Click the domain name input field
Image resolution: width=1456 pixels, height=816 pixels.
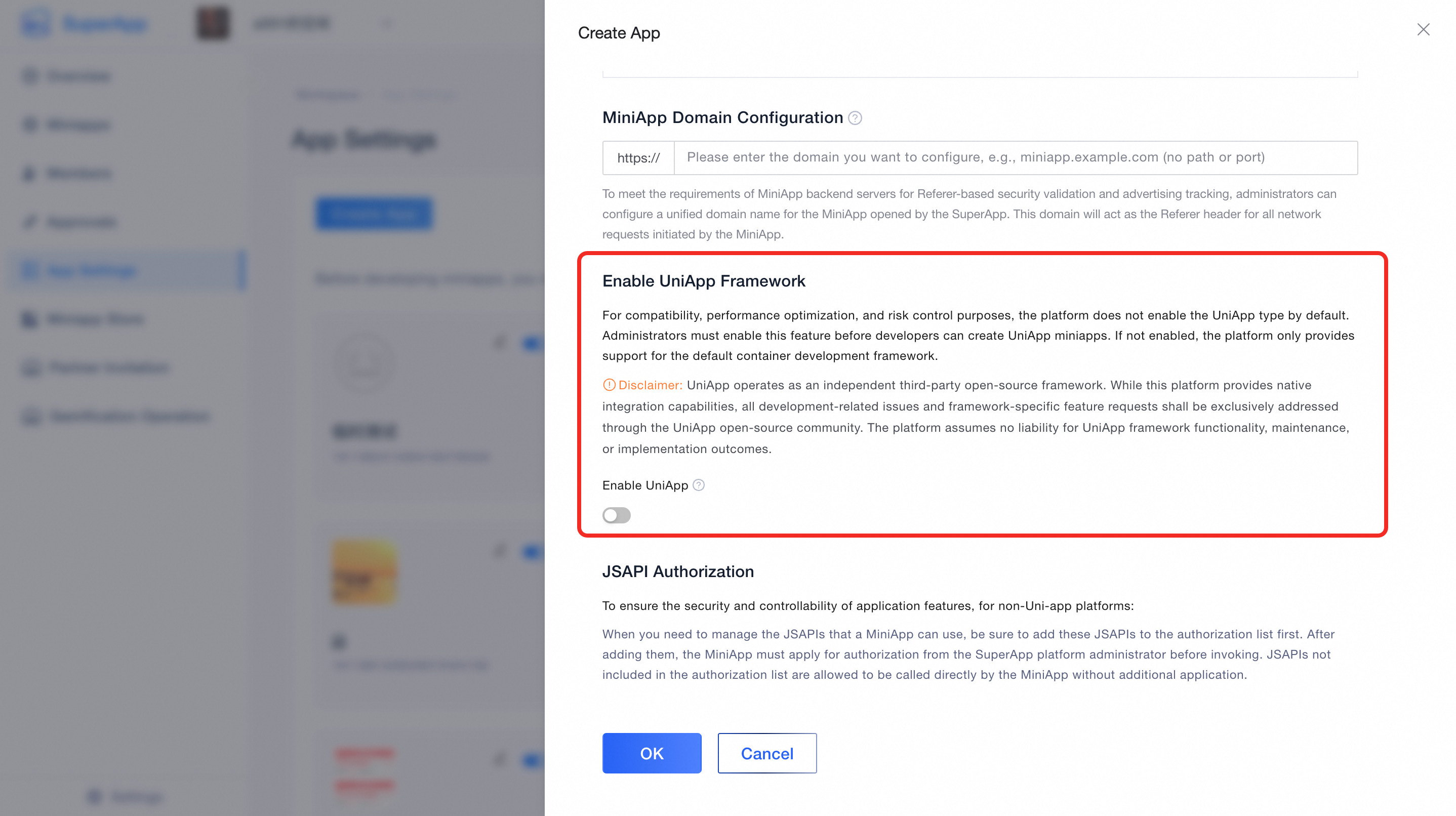(x=1015, y=157)
